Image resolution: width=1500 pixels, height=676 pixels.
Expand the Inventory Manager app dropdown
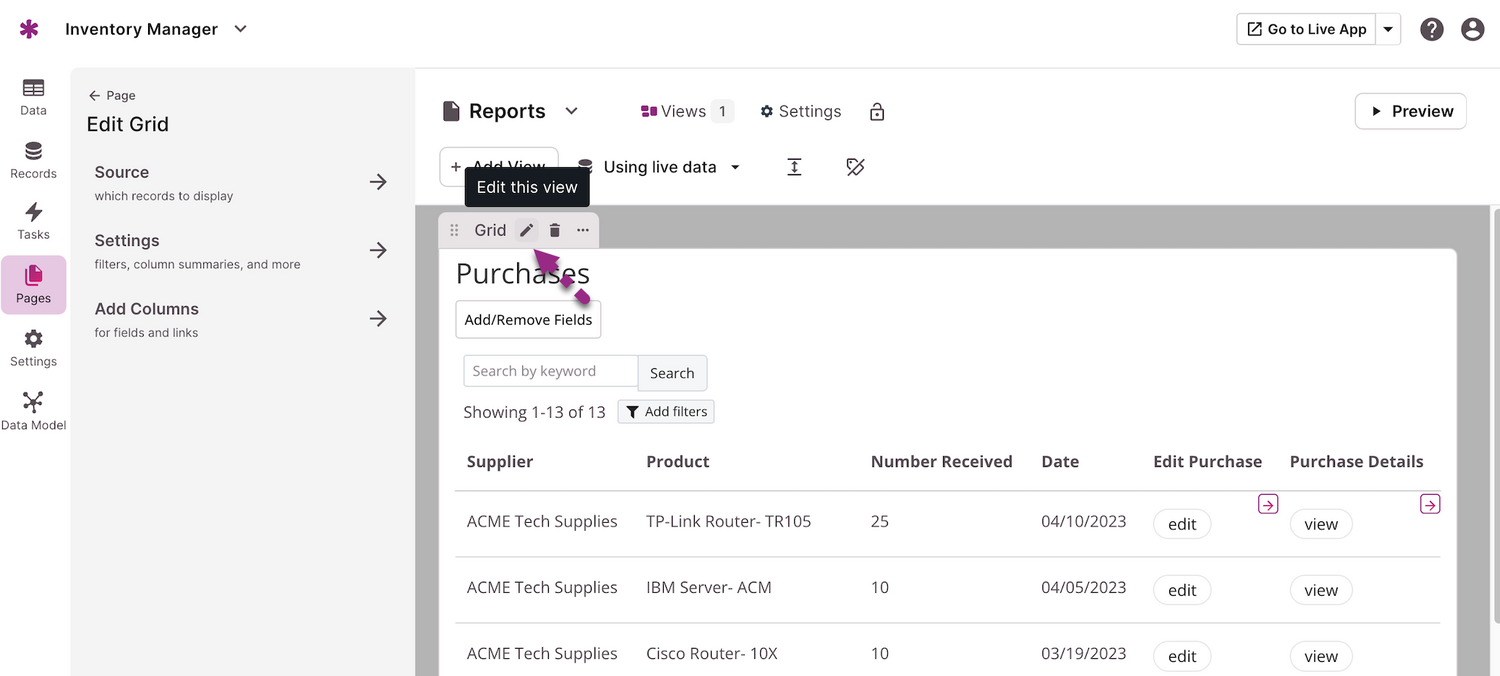tap(240, 29)
